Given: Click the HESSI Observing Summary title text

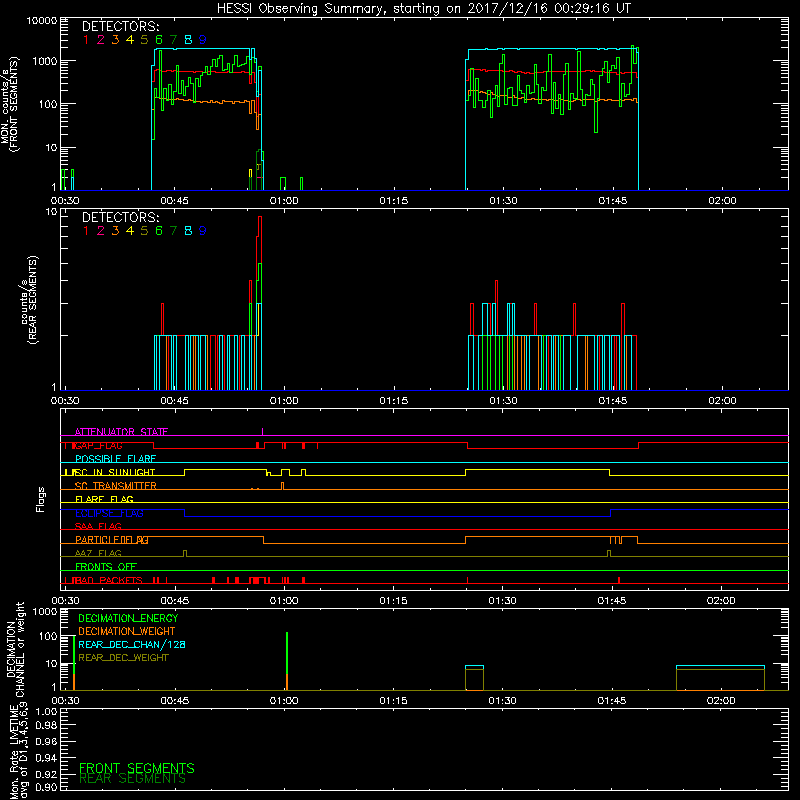Looking at the screenshot, I should tap(423, 9).
